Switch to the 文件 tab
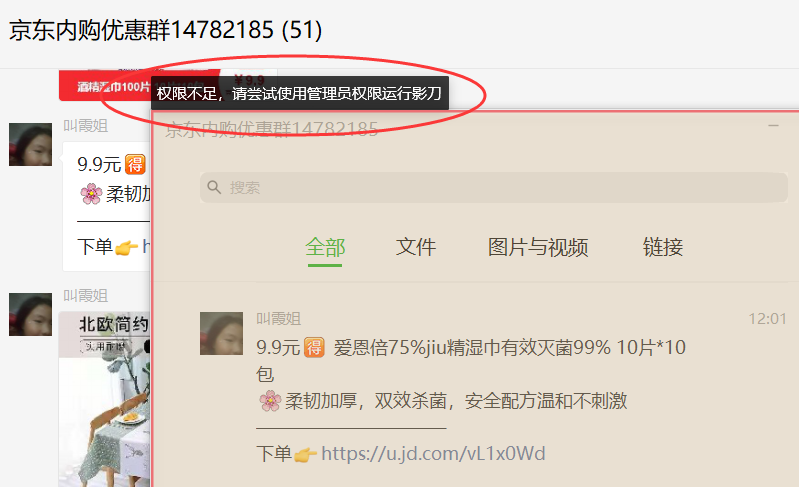 coord(416,248)
